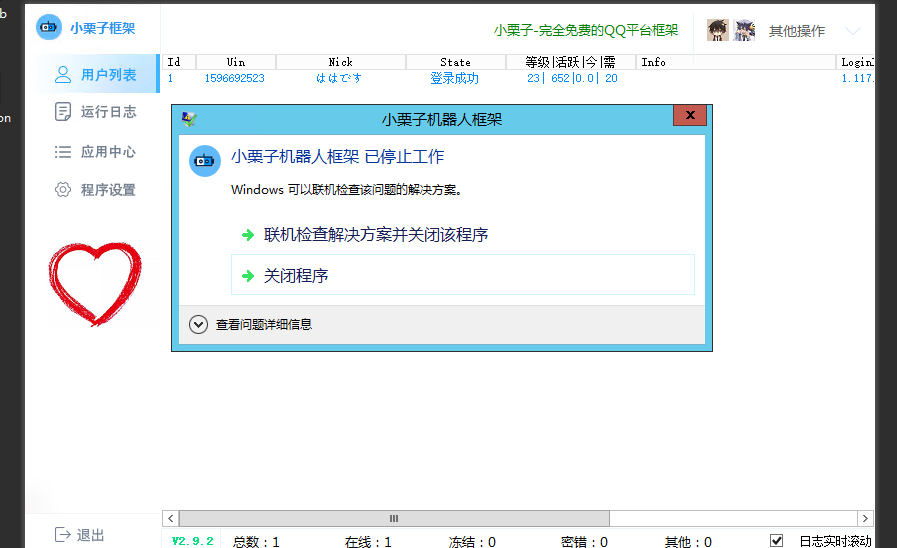Viewport: 897px width, 548px height.
Task: Click the robot icon in crash dialog
Action: (x=205, y=161)
